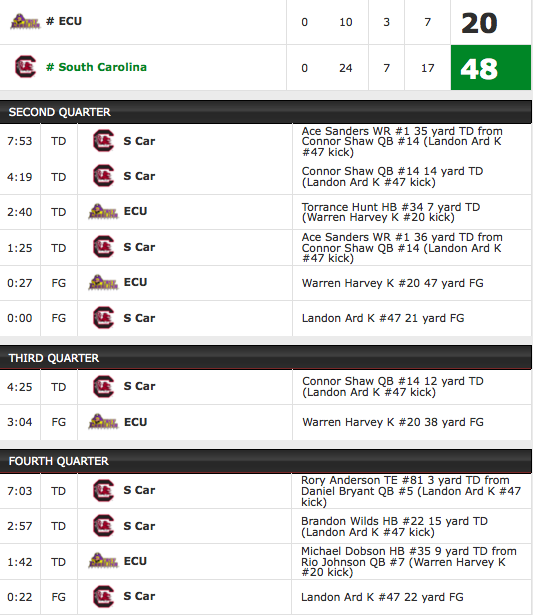Viewport: 533px width, 615px height.
Task: Open the South Carolina team link
Action: 102,67
